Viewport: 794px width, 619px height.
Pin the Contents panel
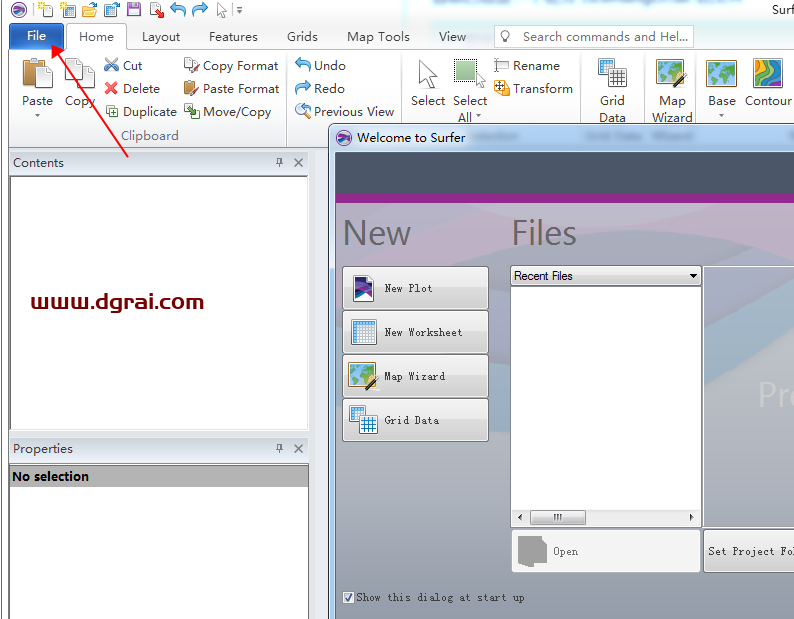coord(279,162)
